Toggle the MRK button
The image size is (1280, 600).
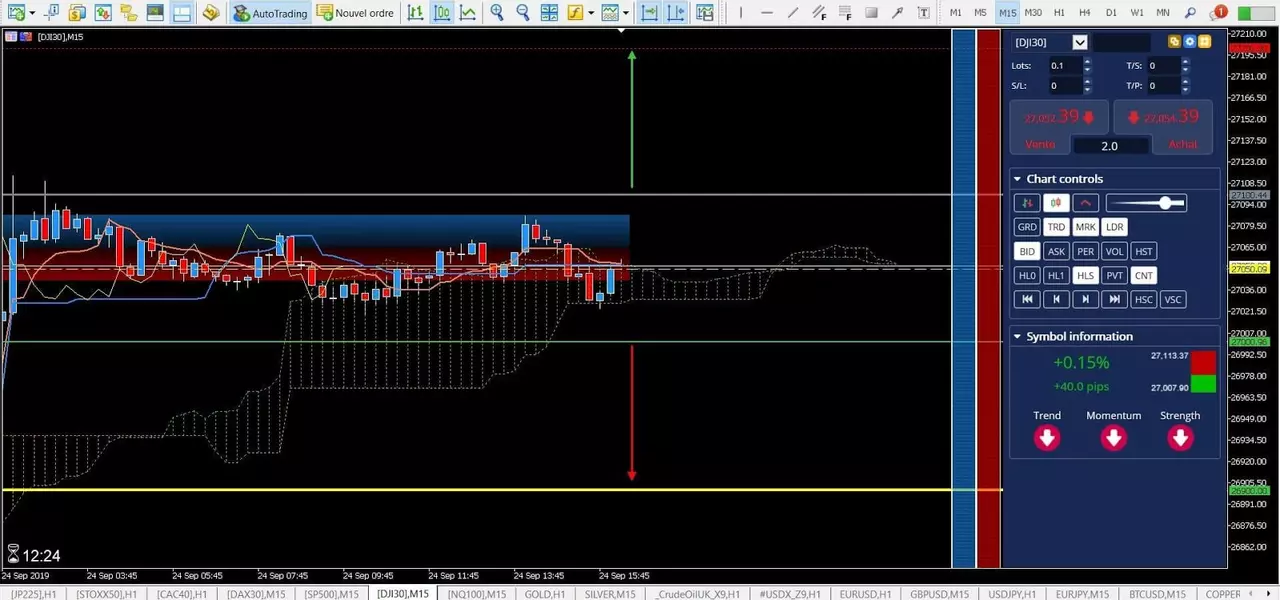click(x=1085, y=227)
